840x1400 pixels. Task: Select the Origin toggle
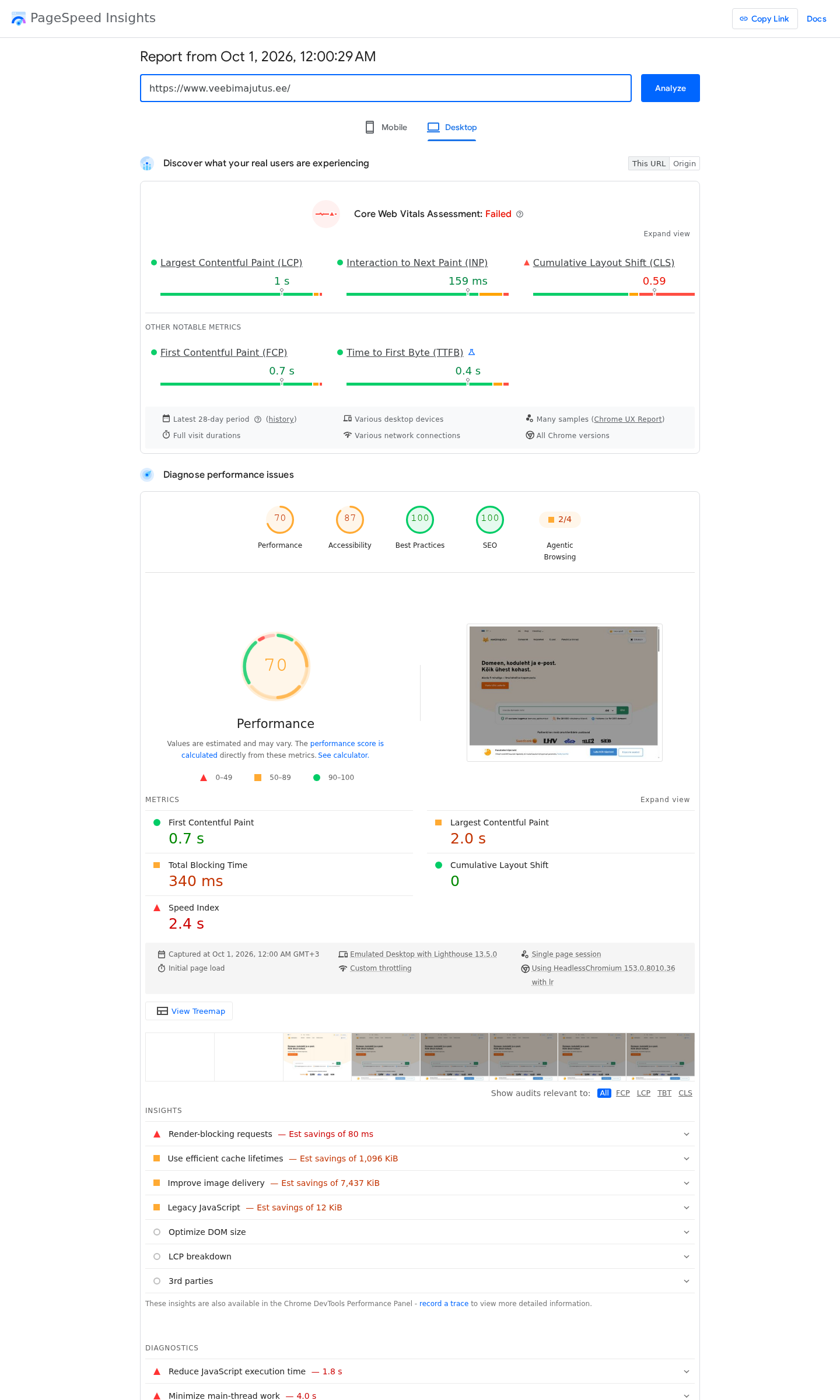pos(685,163)
